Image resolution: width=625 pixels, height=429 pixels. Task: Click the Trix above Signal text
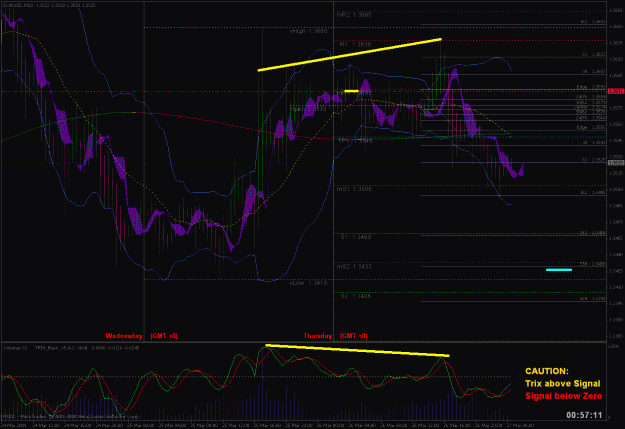(x=562, y=384)
